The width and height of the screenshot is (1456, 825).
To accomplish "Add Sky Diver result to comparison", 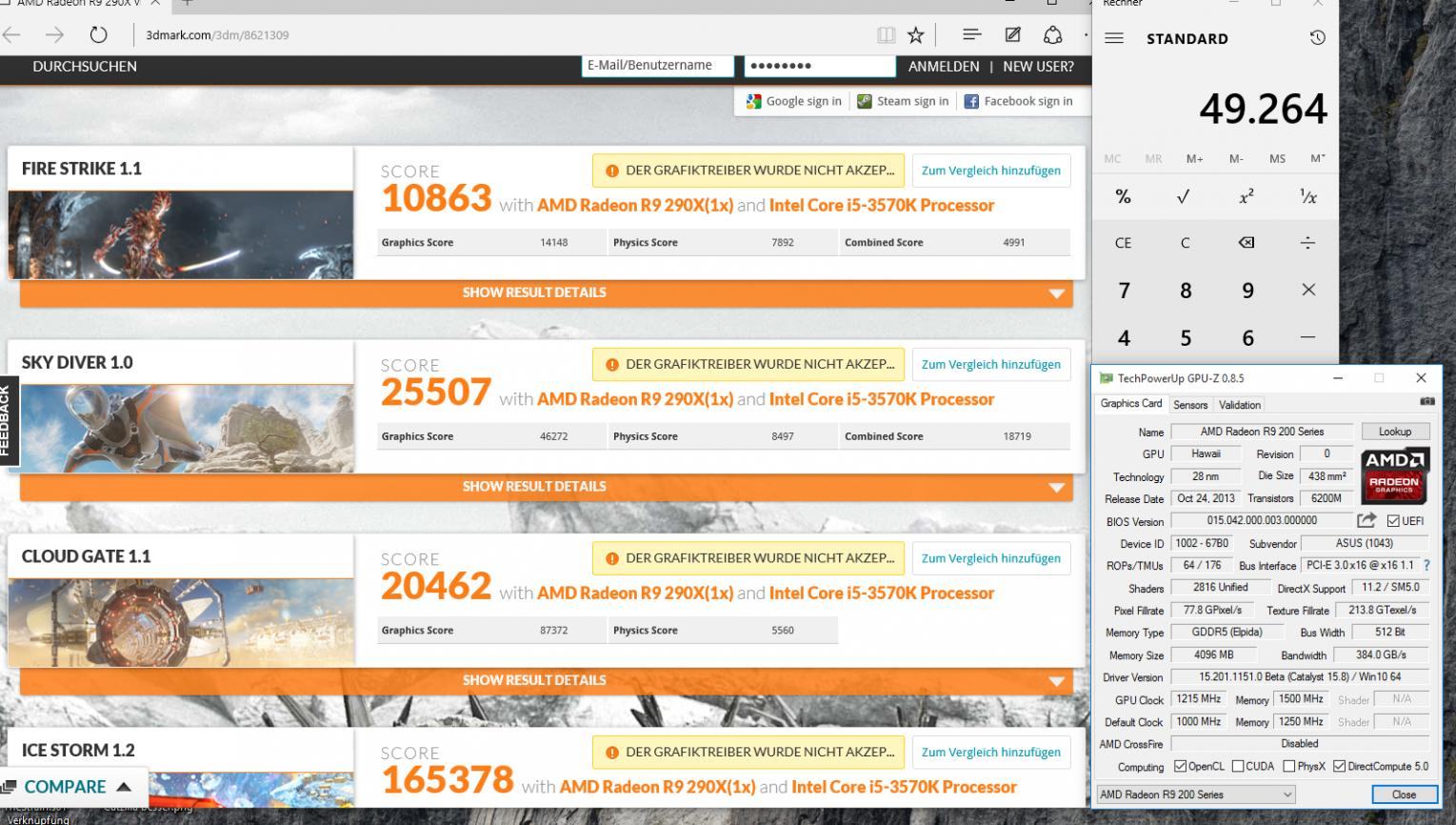I will 990,364.
